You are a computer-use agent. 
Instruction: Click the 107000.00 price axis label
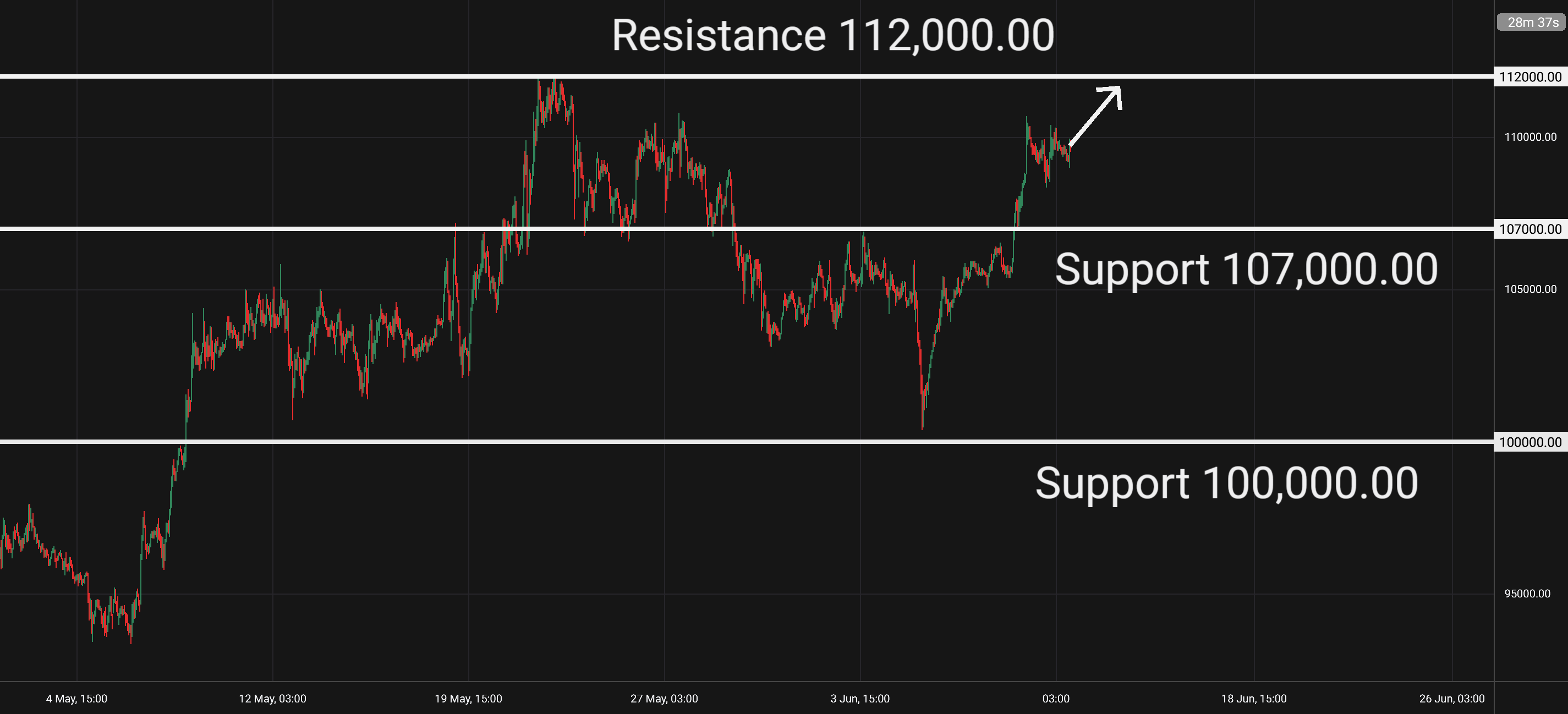pos(1530,229)
